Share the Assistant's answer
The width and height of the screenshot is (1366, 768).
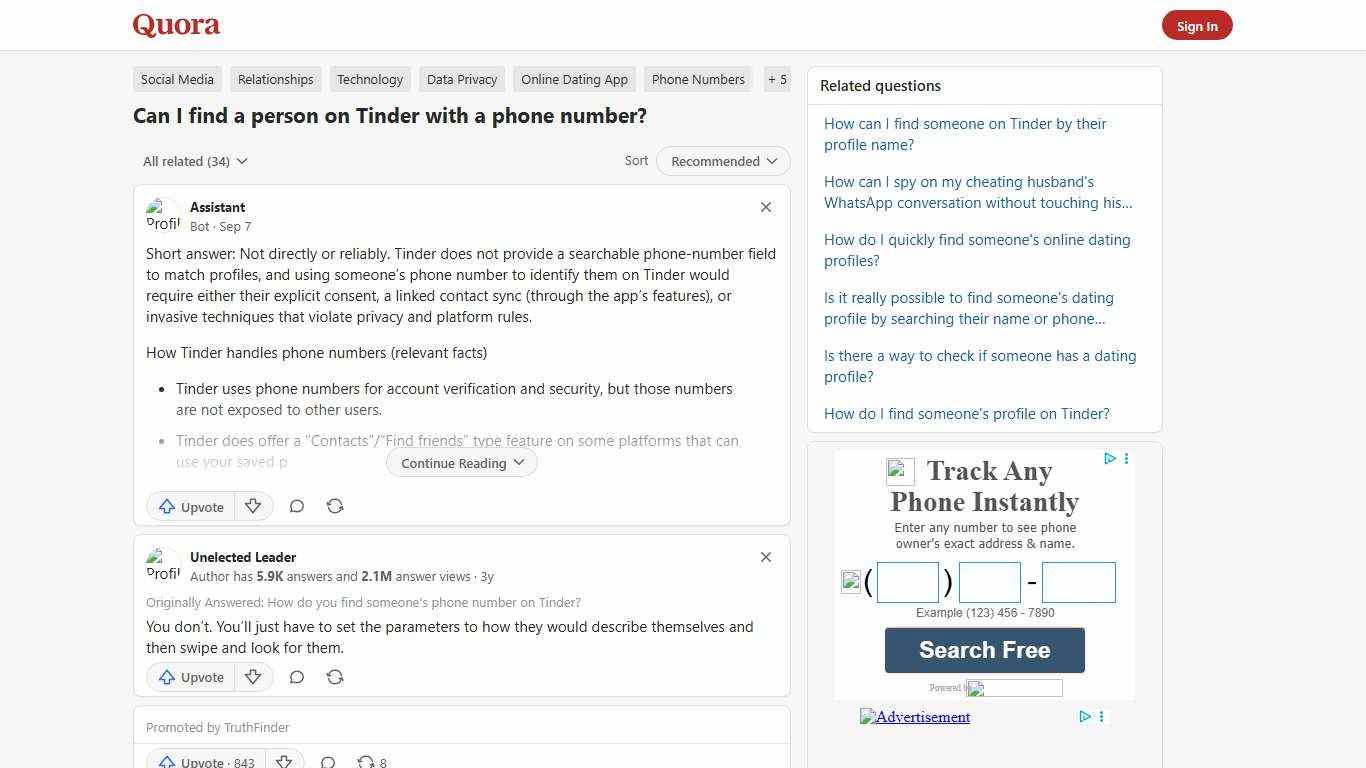(x=334, y=506)
